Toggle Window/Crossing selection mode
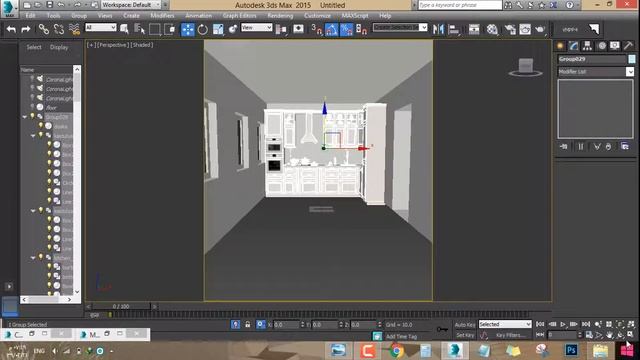Screen dimensions: 640x360 click(x=169, y=29)
